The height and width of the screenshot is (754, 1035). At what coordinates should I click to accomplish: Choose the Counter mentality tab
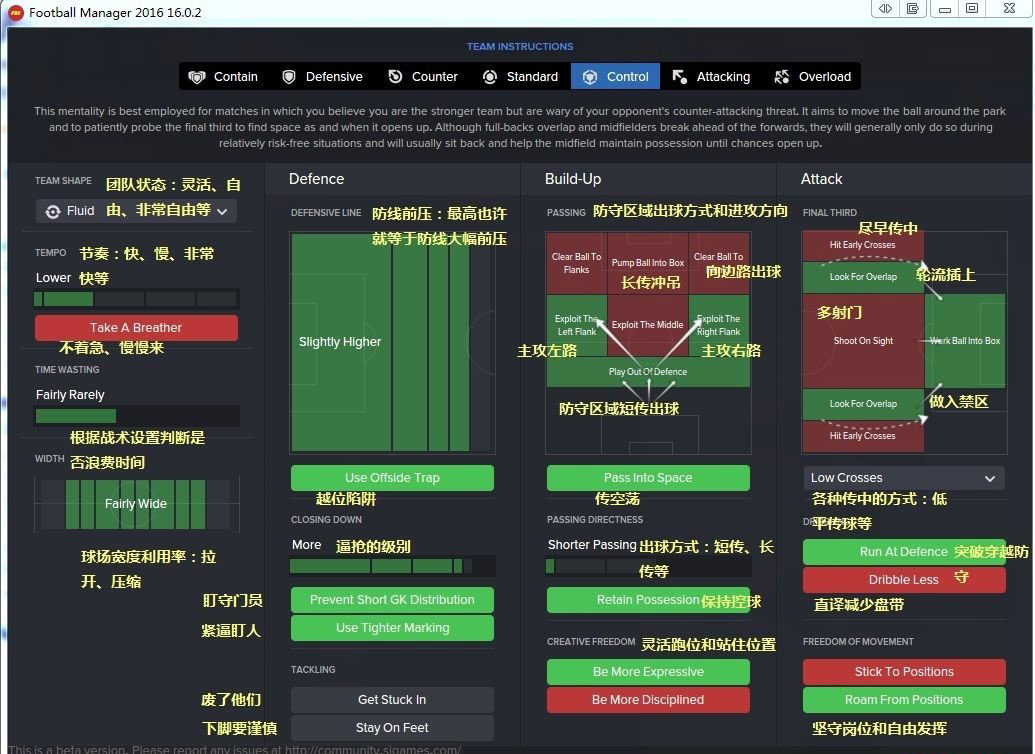[422, 77]
